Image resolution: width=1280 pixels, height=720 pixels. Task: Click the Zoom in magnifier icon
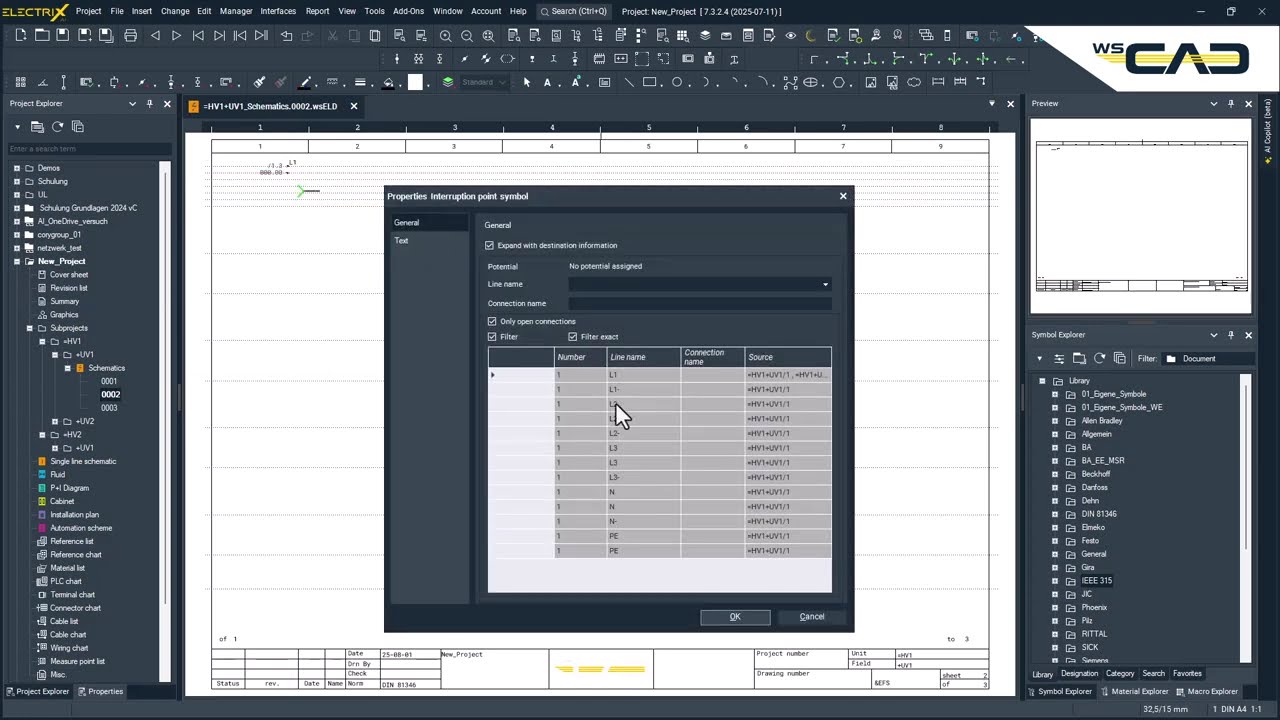pyautogui.click(x=445, y=35)
